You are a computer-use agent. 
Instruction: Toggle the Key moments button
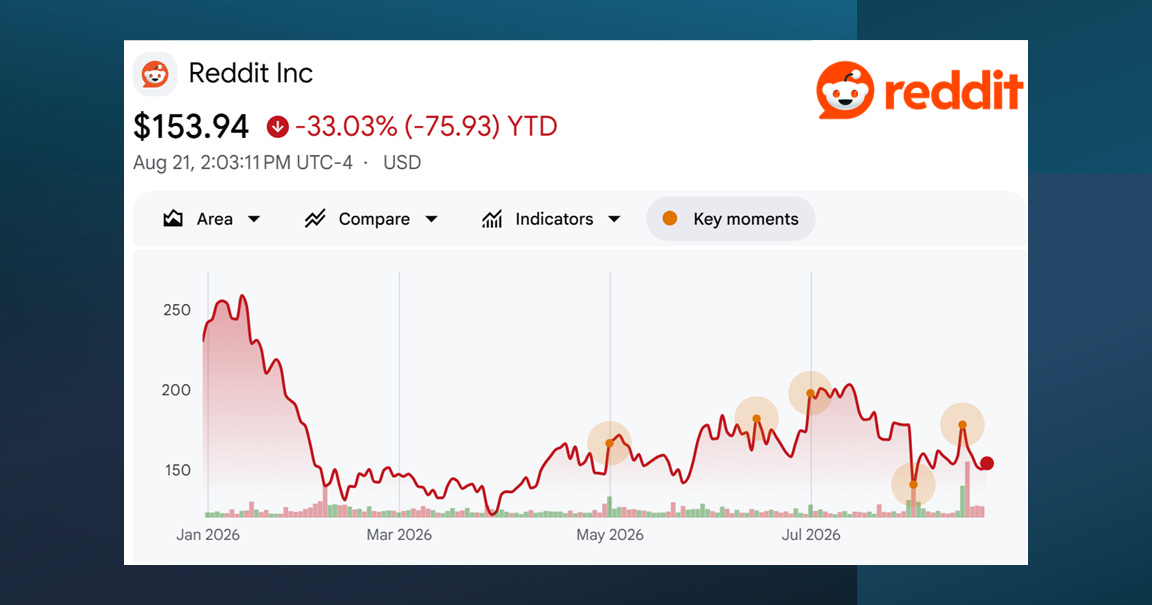(730, 219)
